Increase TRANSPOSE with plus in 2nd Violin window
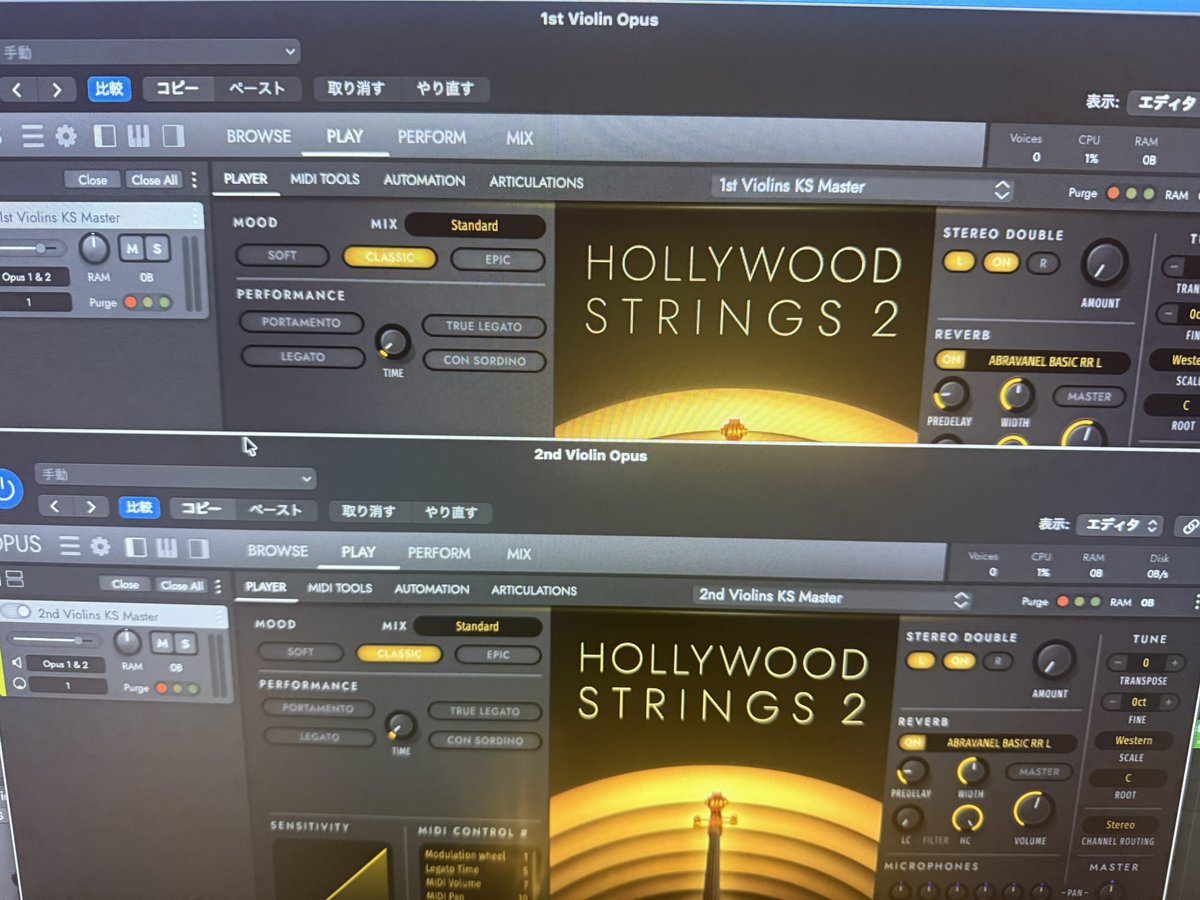Screen dimensions: 1200x900 click(1176, 662)
